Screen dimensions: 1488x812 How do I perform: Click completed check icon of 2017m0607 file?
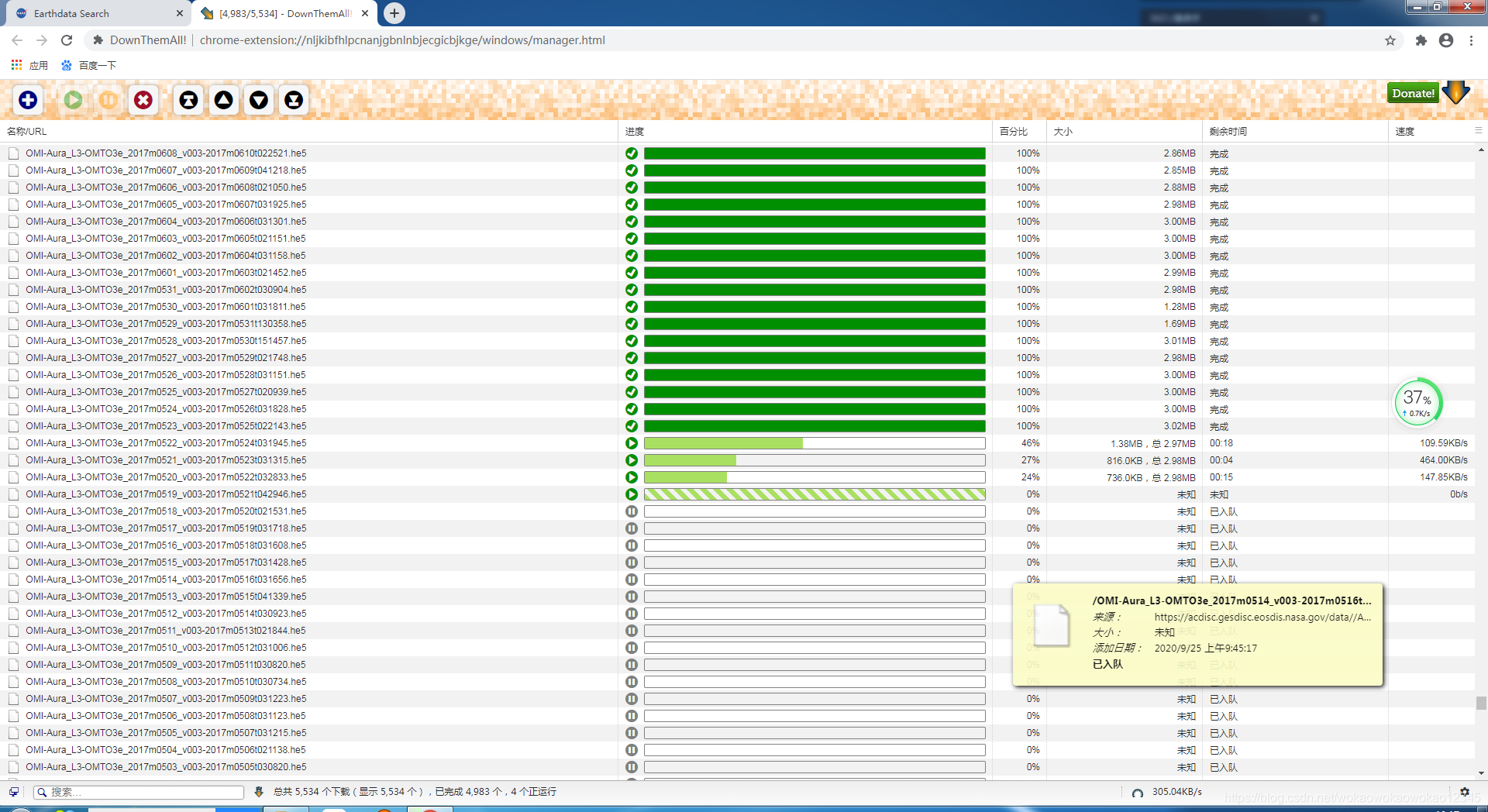(632, 170)
